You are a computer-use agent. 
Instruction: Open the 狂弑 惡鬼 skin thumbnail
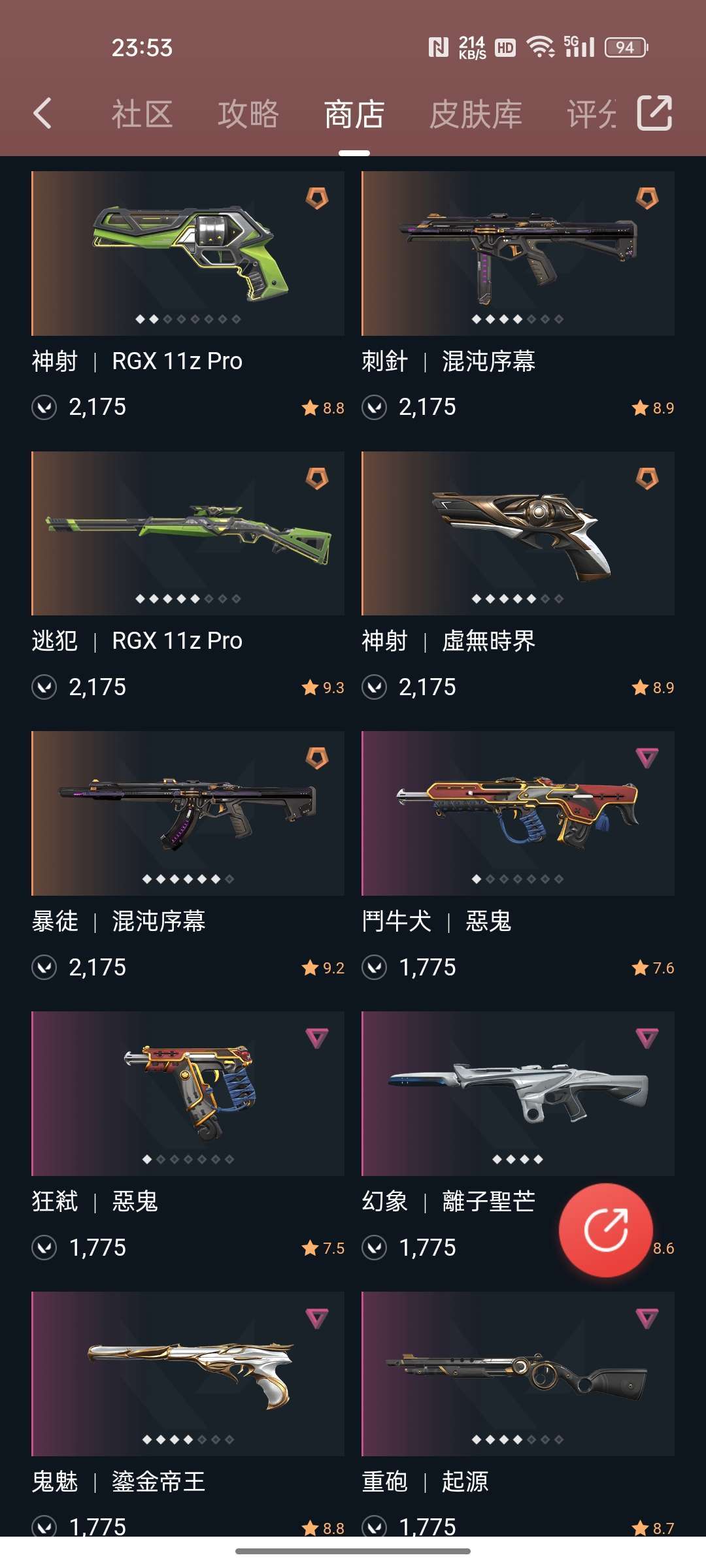[188, 1094]
